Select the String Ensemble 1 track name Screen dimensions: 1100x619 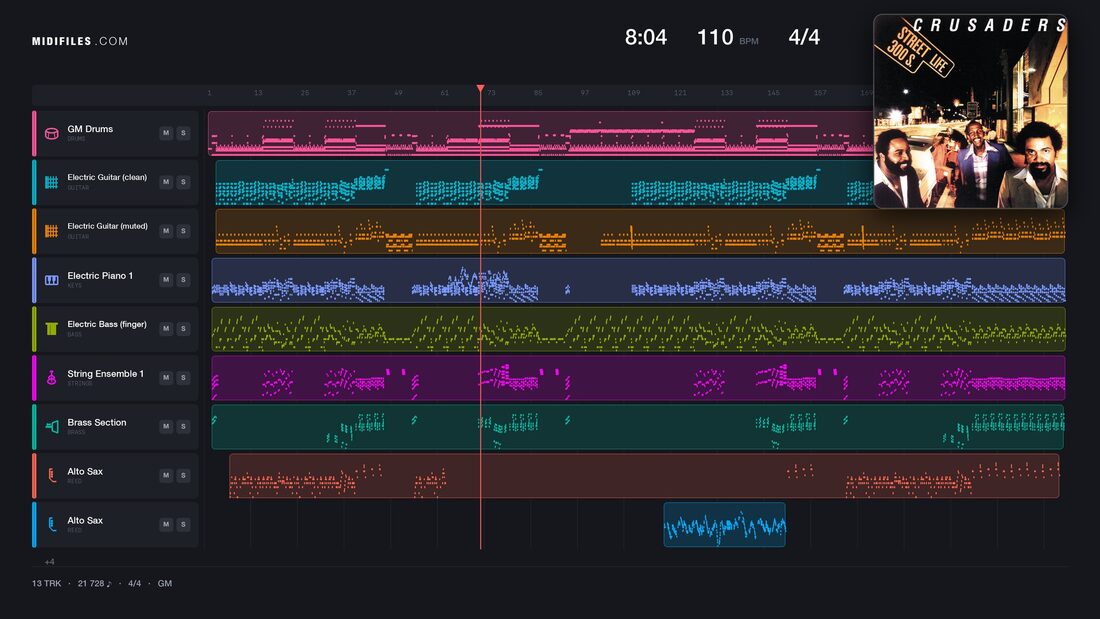tap(105, 373)
